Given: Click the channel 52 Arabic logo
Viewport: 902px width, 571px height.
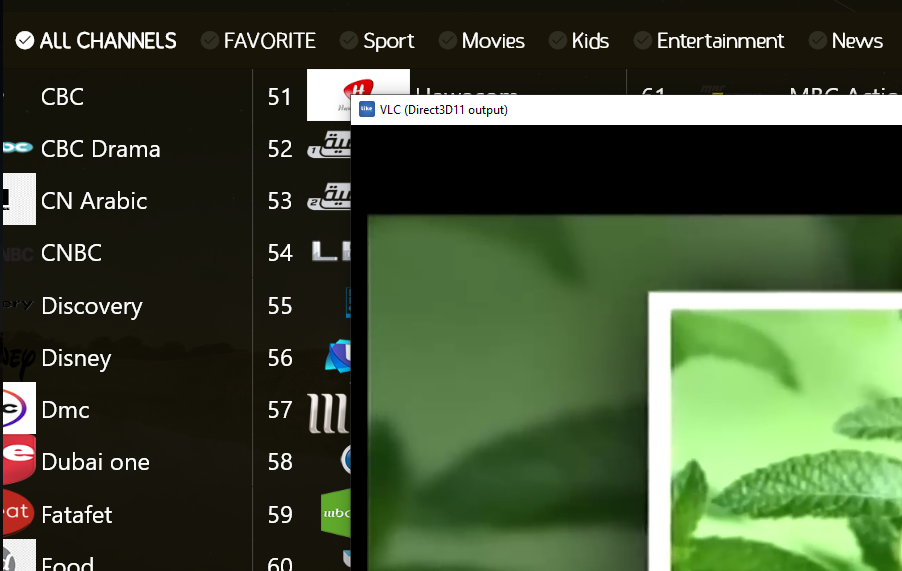Looking at the screenshot, I should [329, 145].
